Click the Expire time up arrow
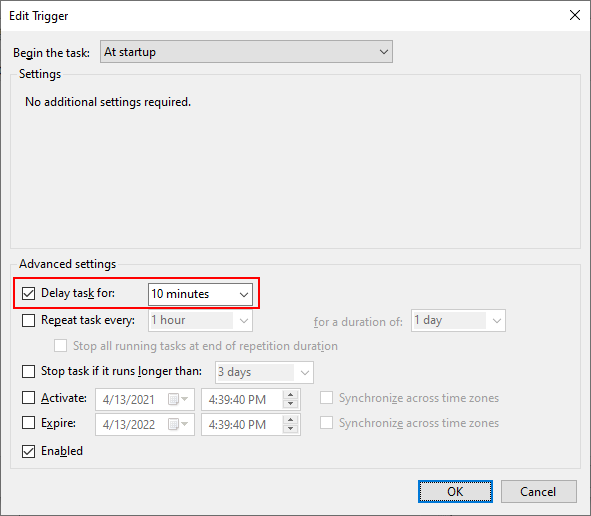The height and width of the screenshot is (516, 591). 290,420
